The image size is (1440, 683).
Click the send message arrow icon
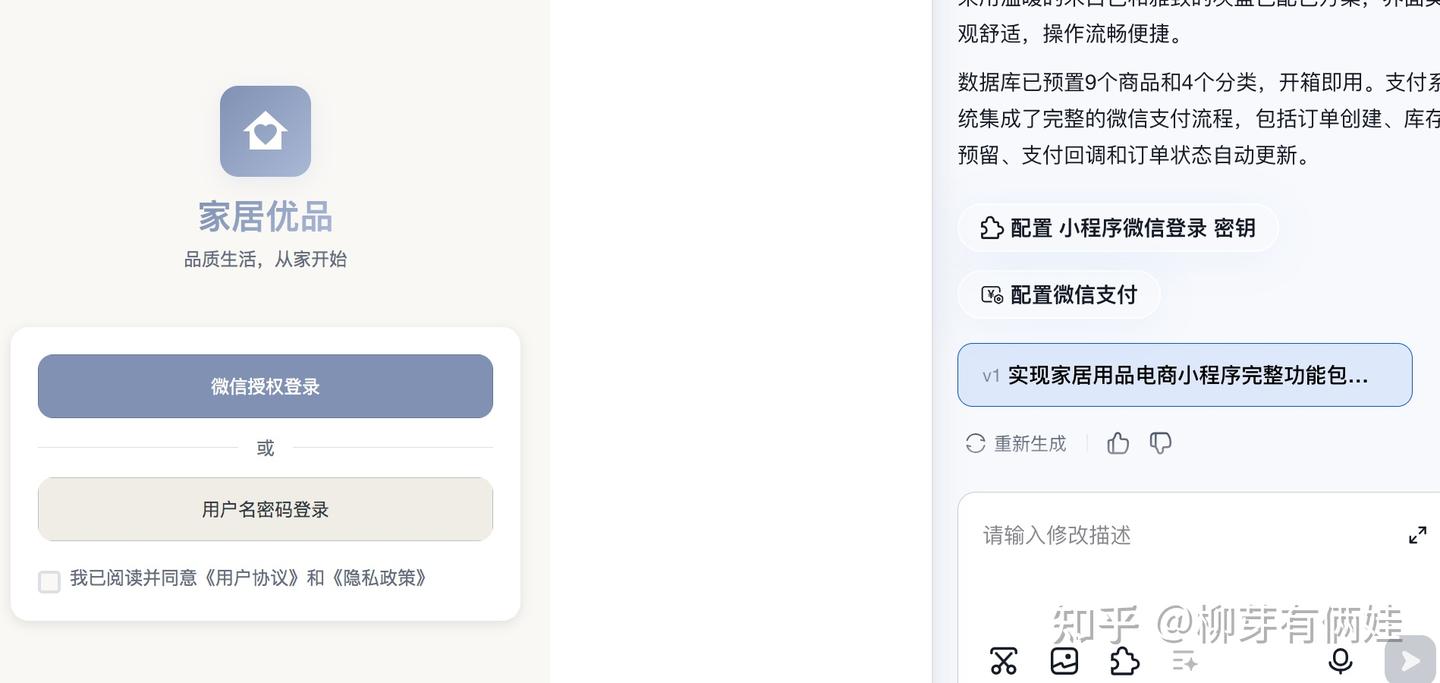point(1409,660)
